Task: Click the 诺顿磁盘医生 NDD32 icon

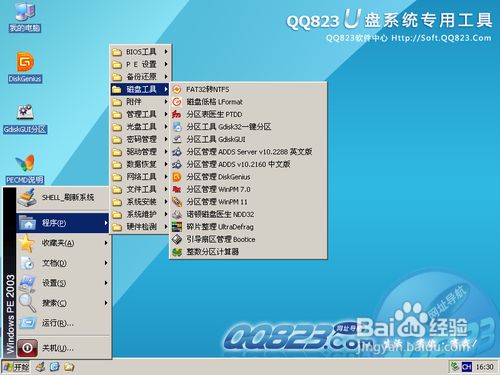Action: 177,214
